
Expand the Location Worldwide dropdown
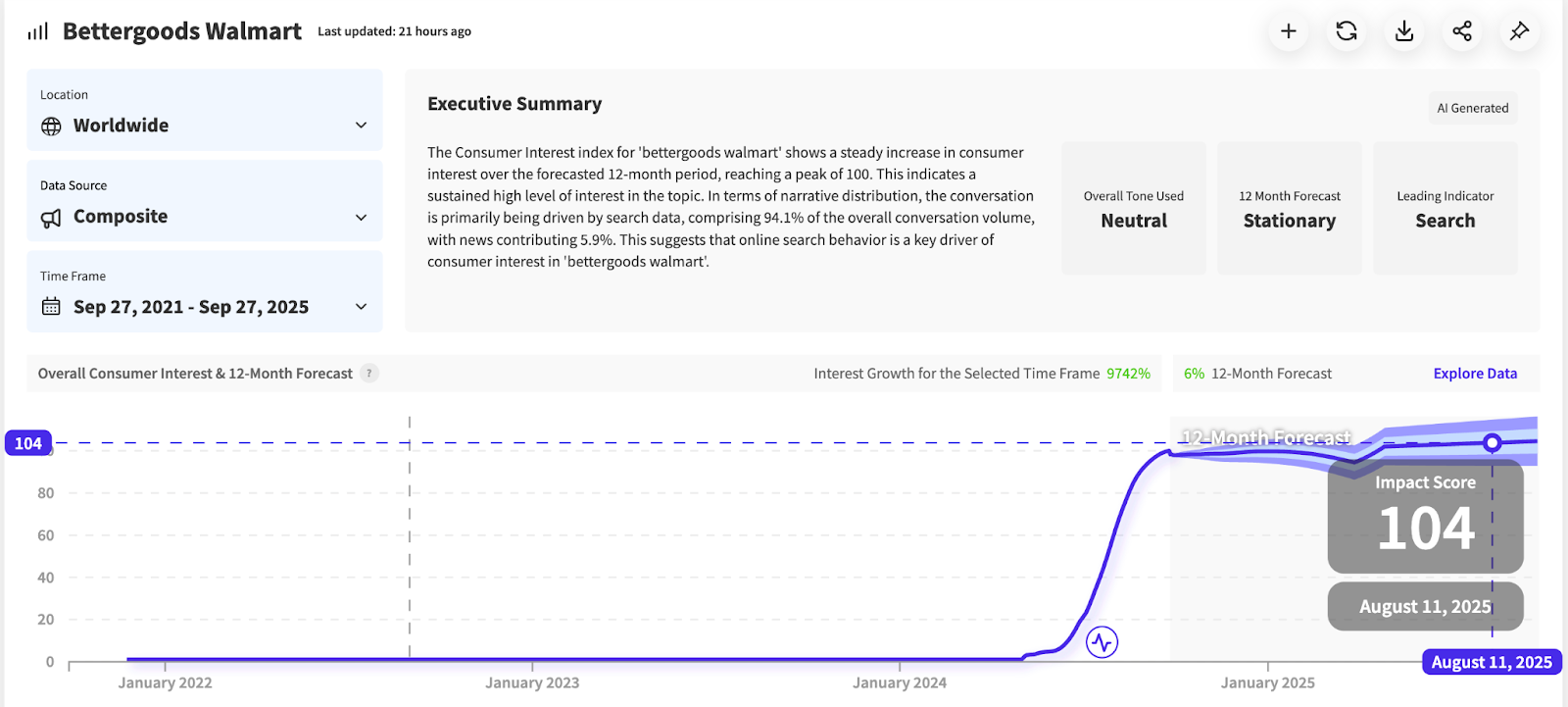point(205,110)
